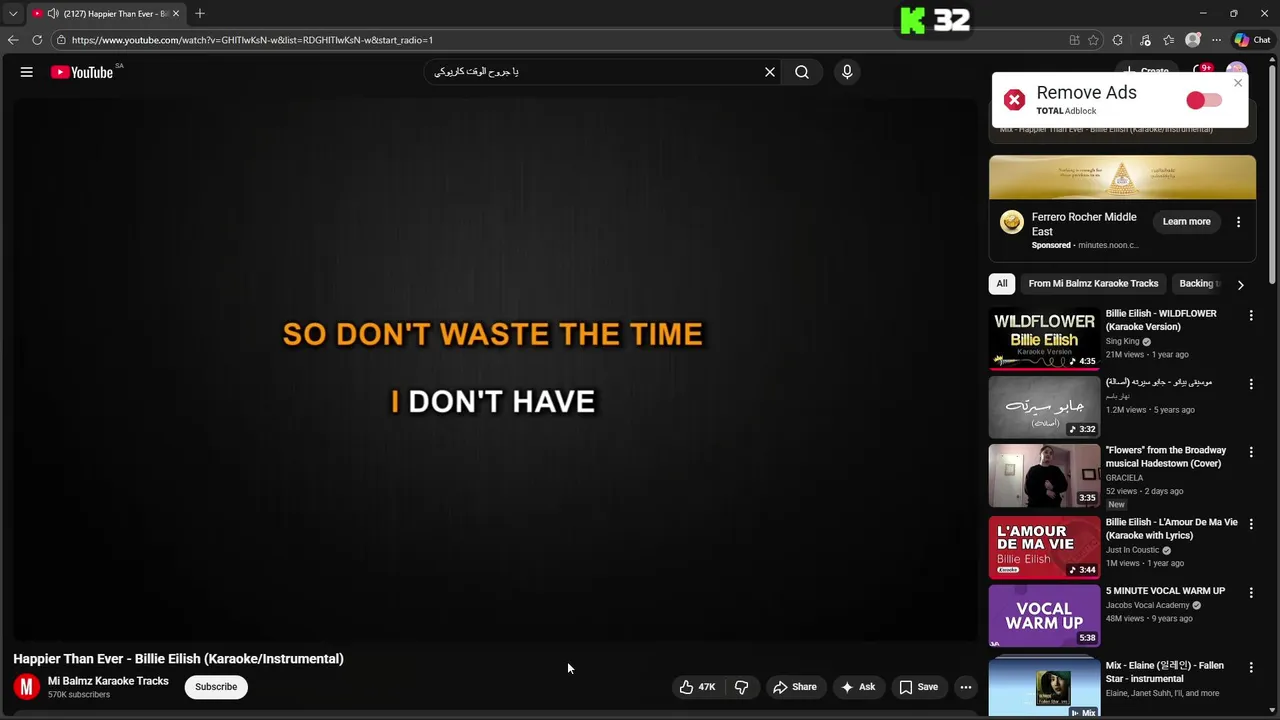Like the video (47K thumbs up)

click(698, 687)
